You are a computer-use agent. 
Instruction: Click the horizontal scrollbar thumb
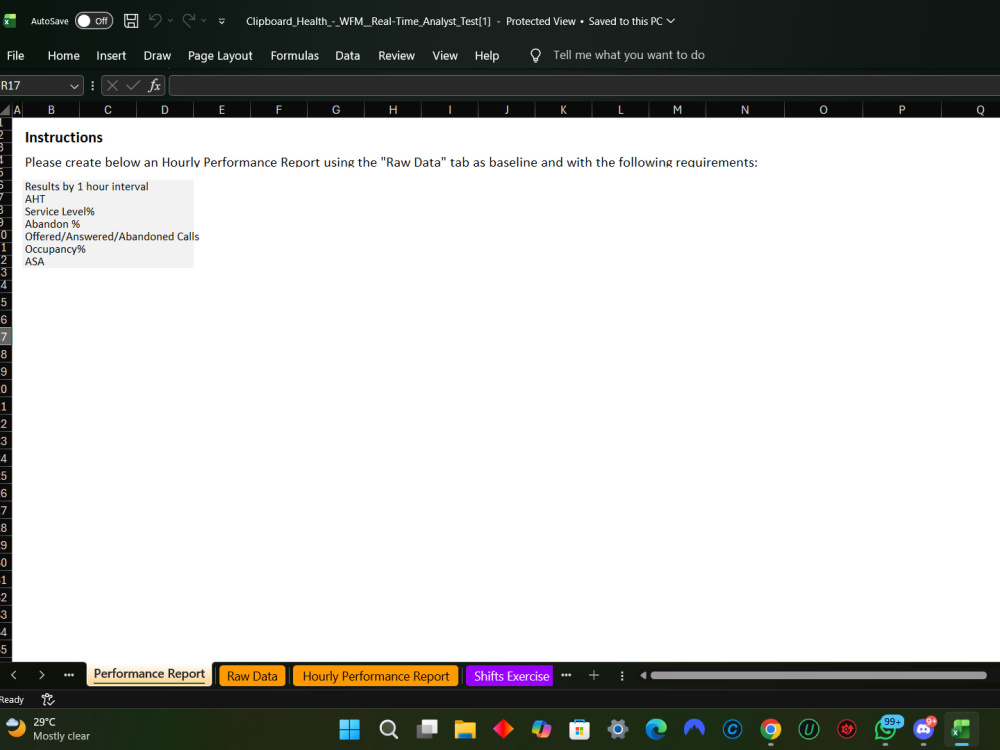818,675
